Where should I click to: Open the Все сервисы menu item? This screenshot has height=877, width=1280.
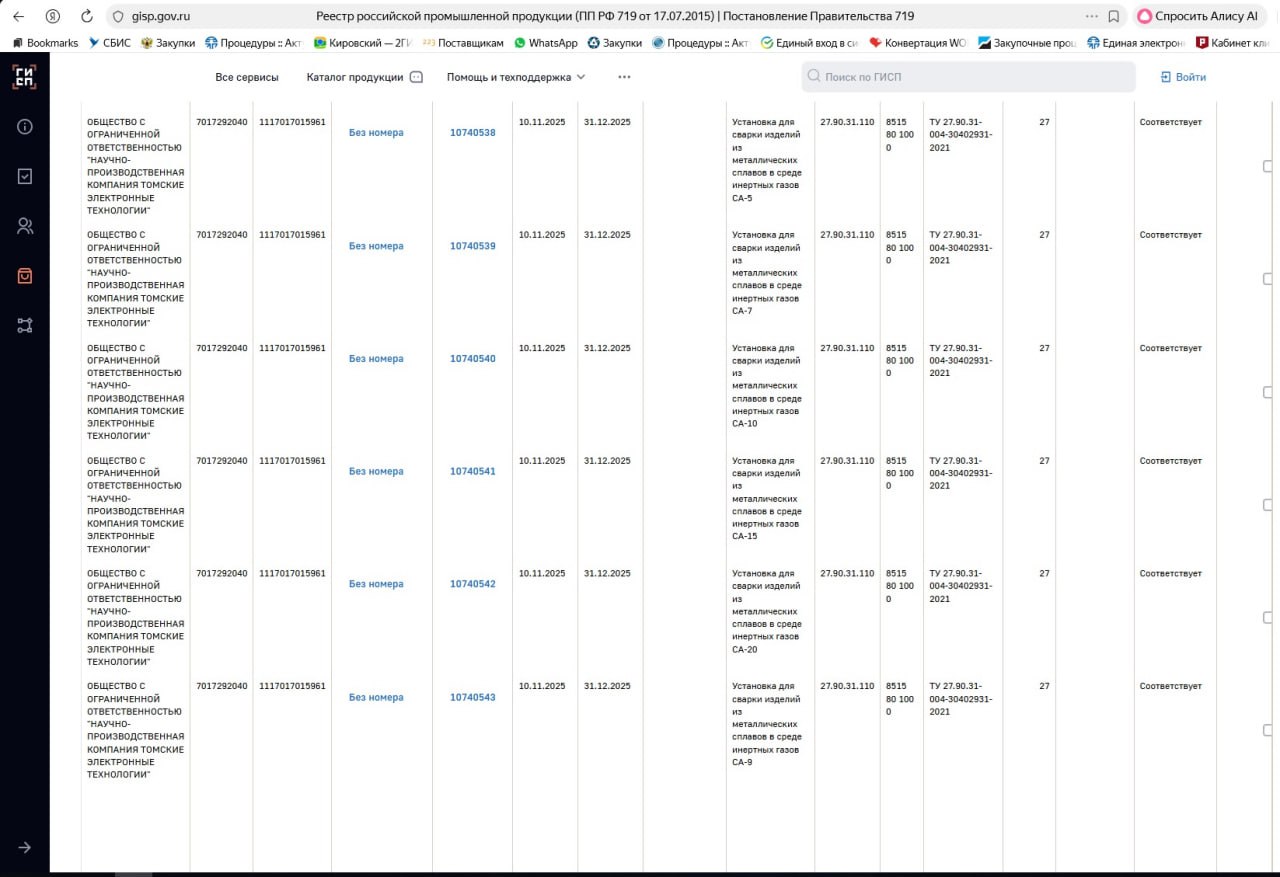tap(247, 77)
